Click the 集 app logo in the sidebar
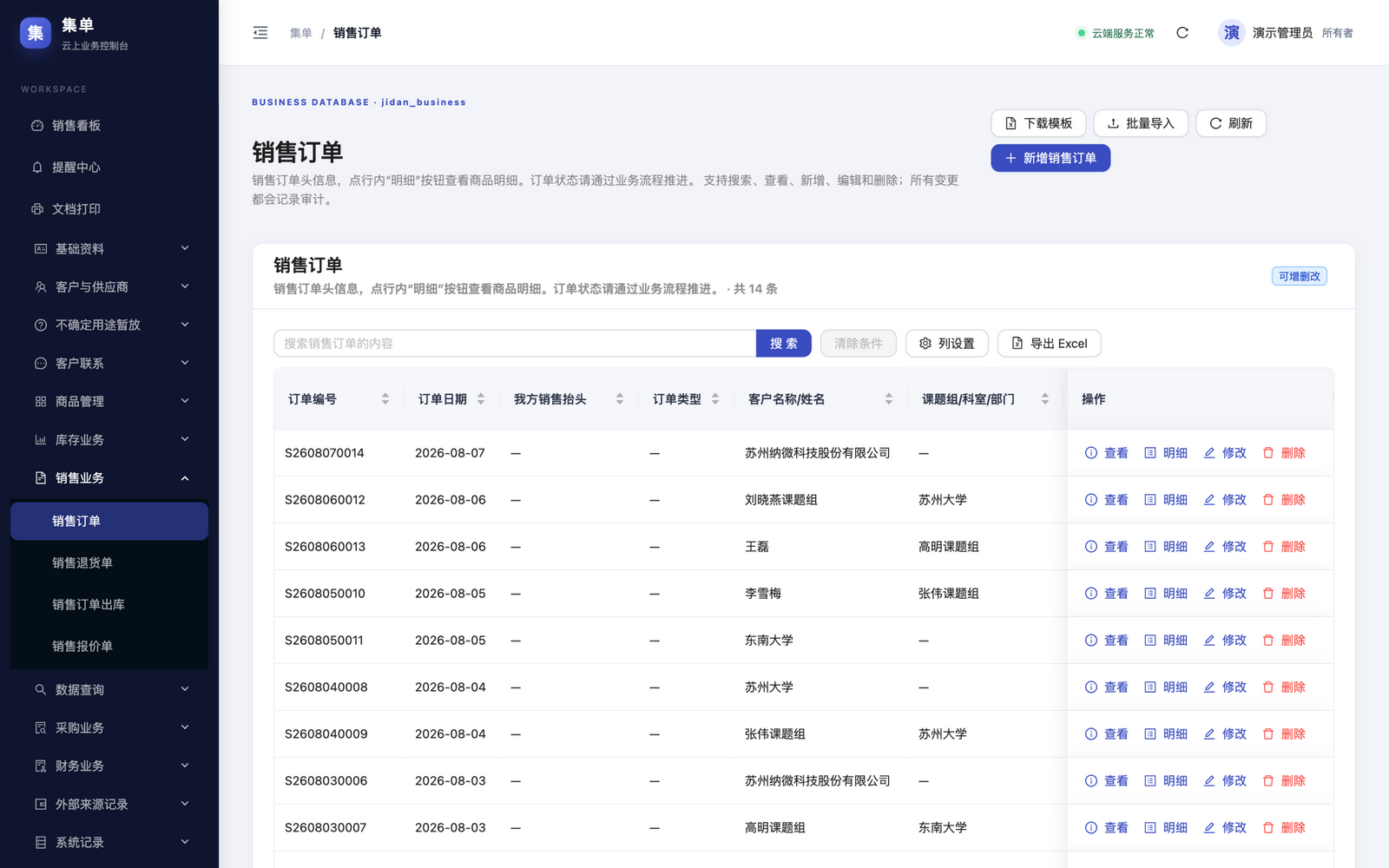The width and height of the screenshot is (1389, 868). coord(36,33)
